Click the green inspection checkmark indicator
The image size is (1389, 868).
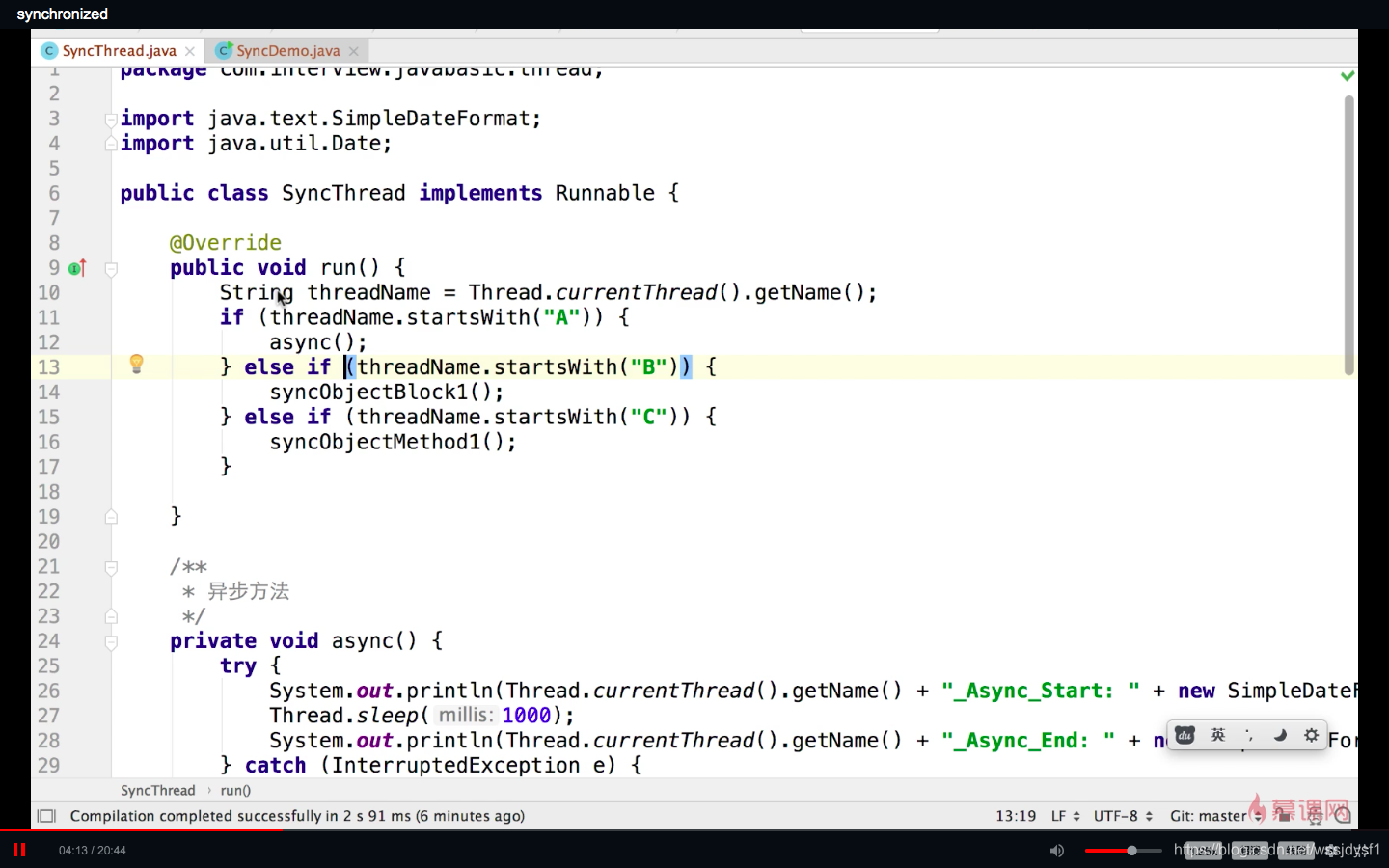pyautogui.click(x=1348, y=75)
